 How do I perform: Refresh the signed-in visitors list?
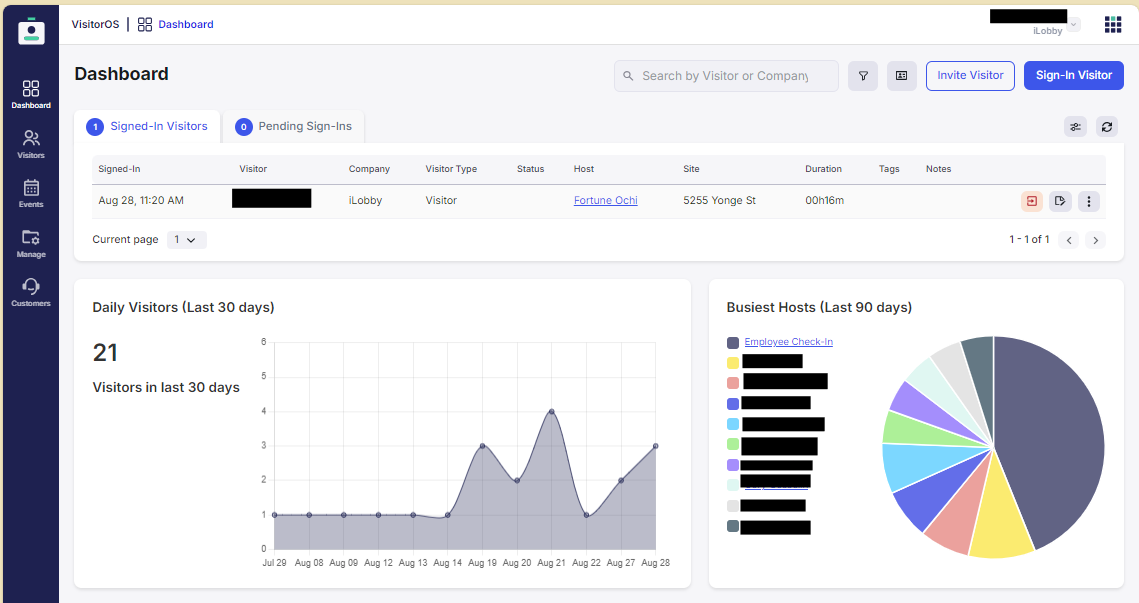click(x=1106, y=127)
